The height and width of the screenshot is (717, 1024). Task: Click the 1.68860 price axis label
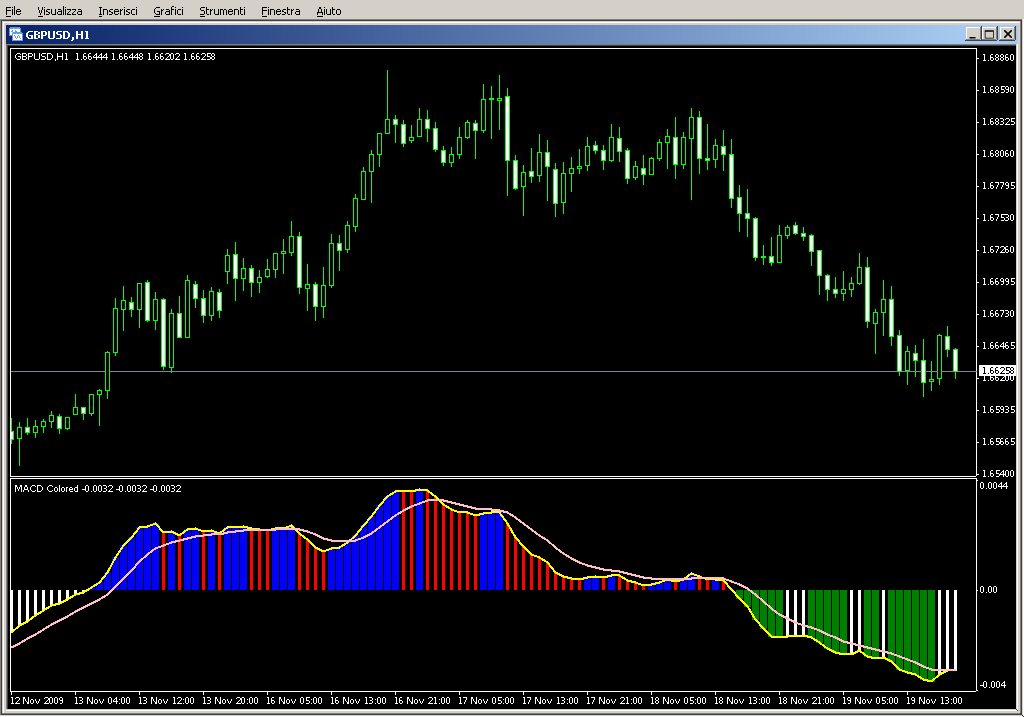[999, 57]
